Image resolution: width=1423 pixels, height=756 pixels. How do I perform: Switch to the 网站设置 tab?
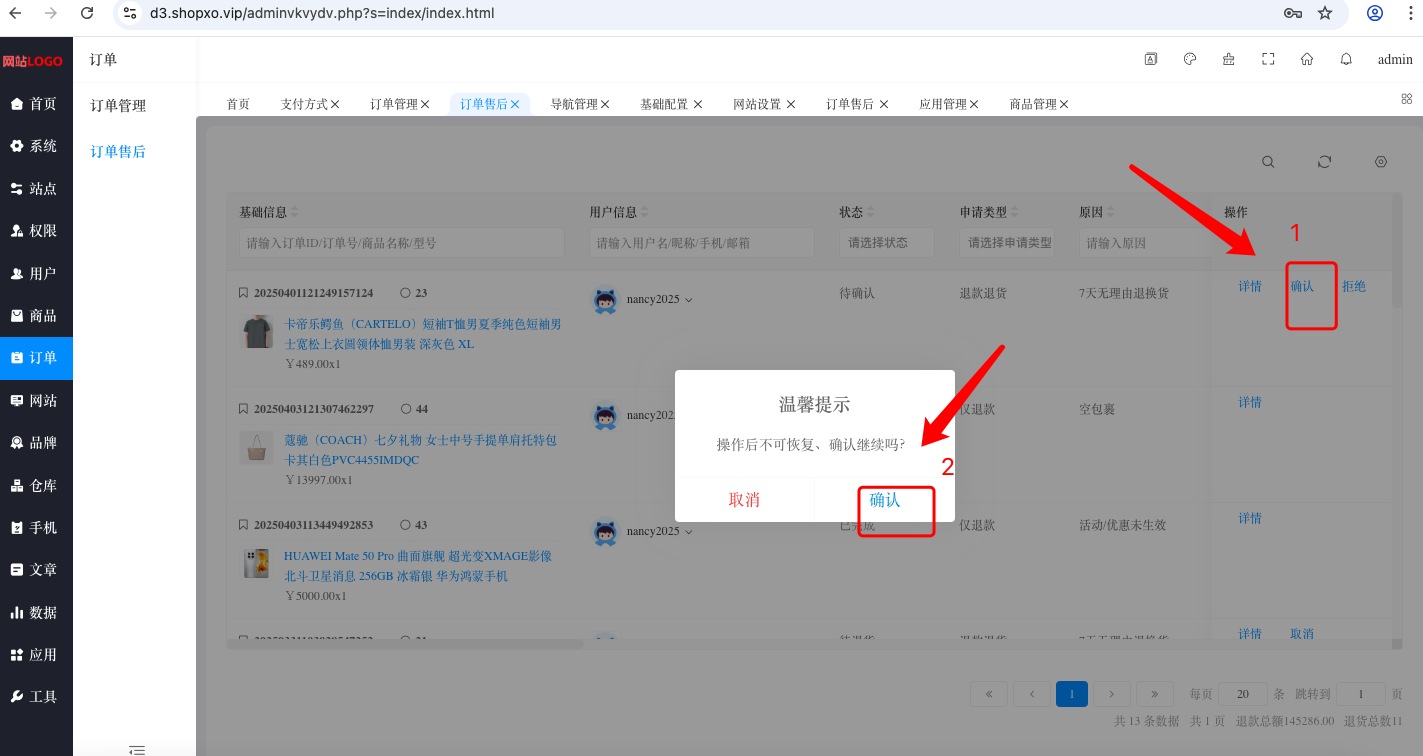pyautogui.click(x=757, y=104)
